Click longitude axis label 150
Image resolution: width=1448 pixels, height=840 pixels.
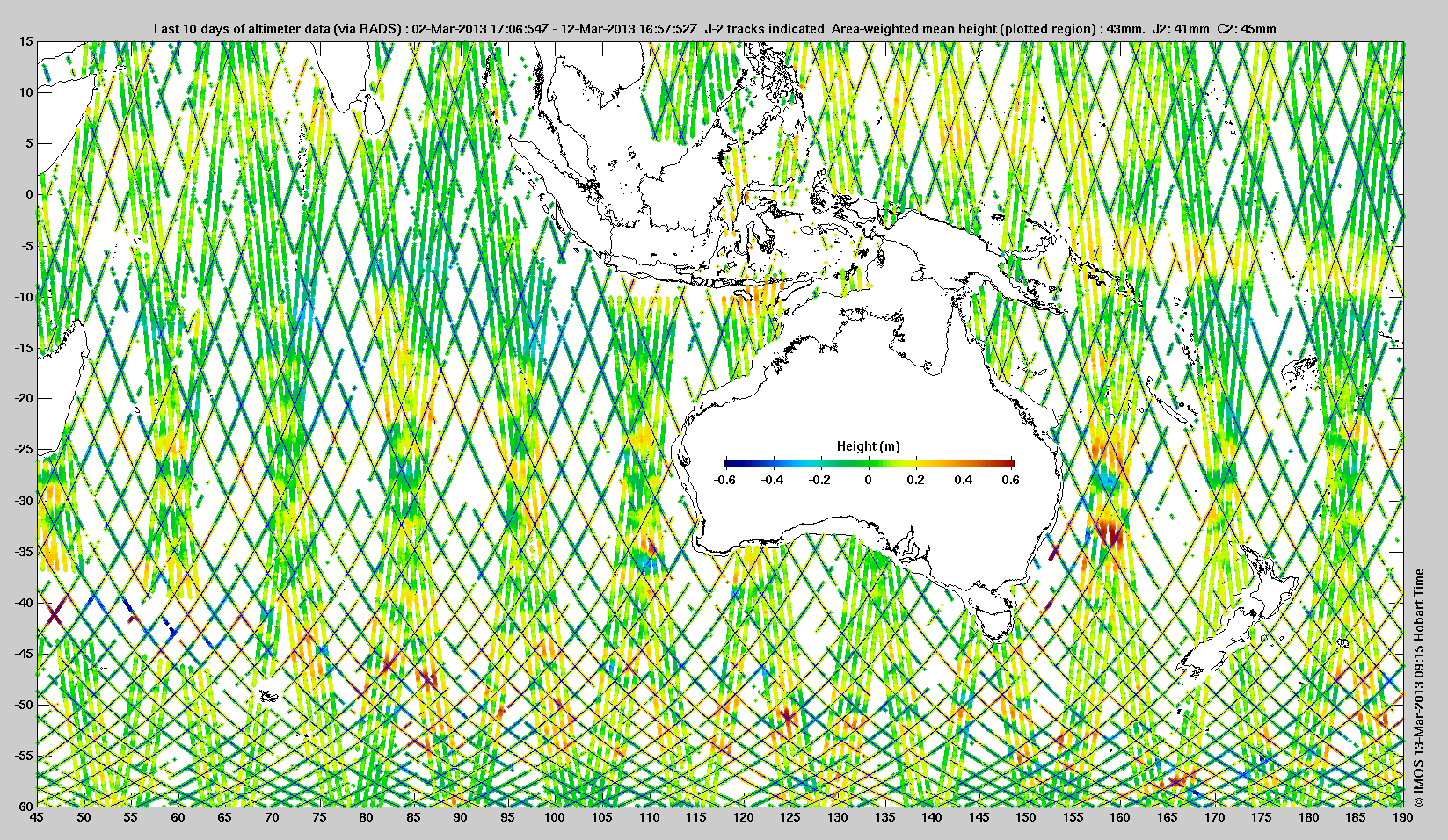tap(1026, 817)
